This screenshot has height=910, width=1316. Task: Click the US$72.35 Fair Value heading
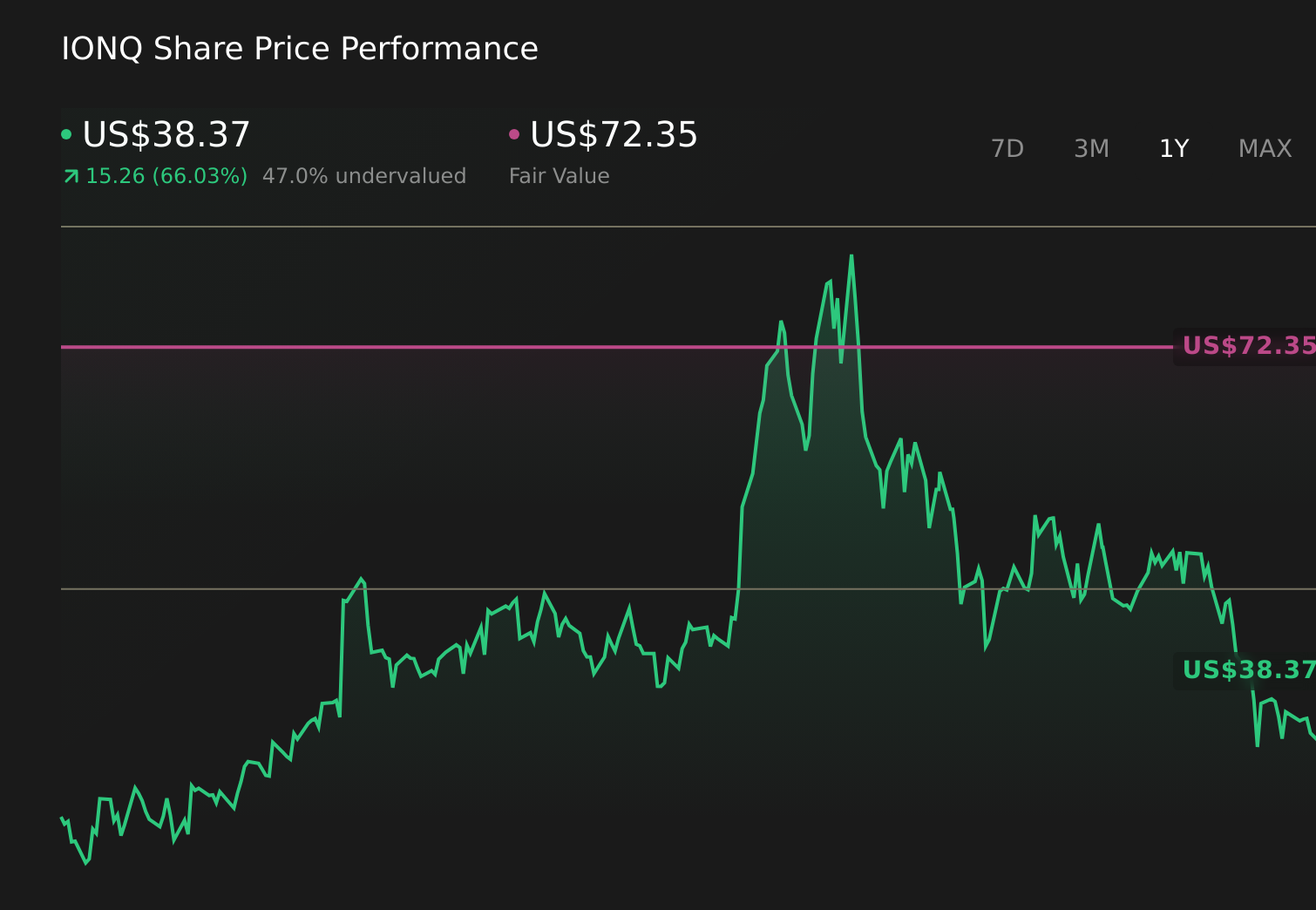tap(613, 134)
